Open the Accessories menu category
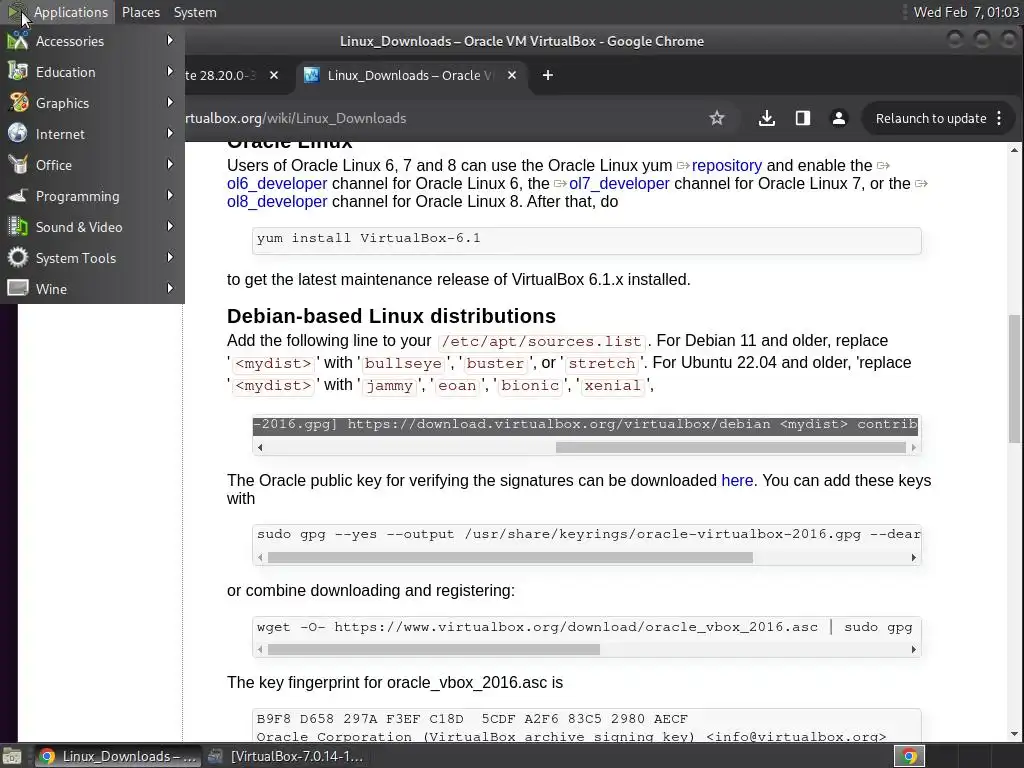 coord(92,40)
